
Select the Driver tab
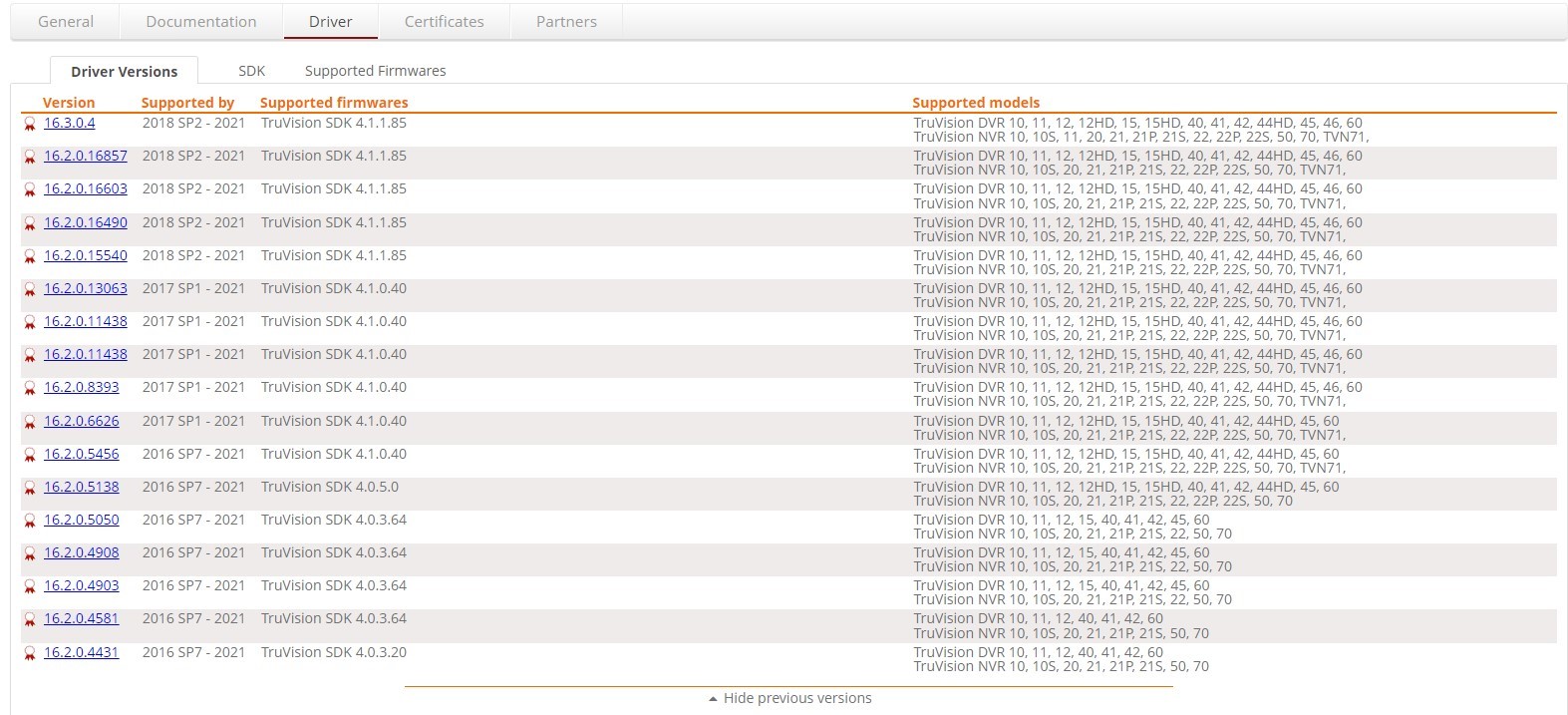pyautogui.click(x=331, y=21)
